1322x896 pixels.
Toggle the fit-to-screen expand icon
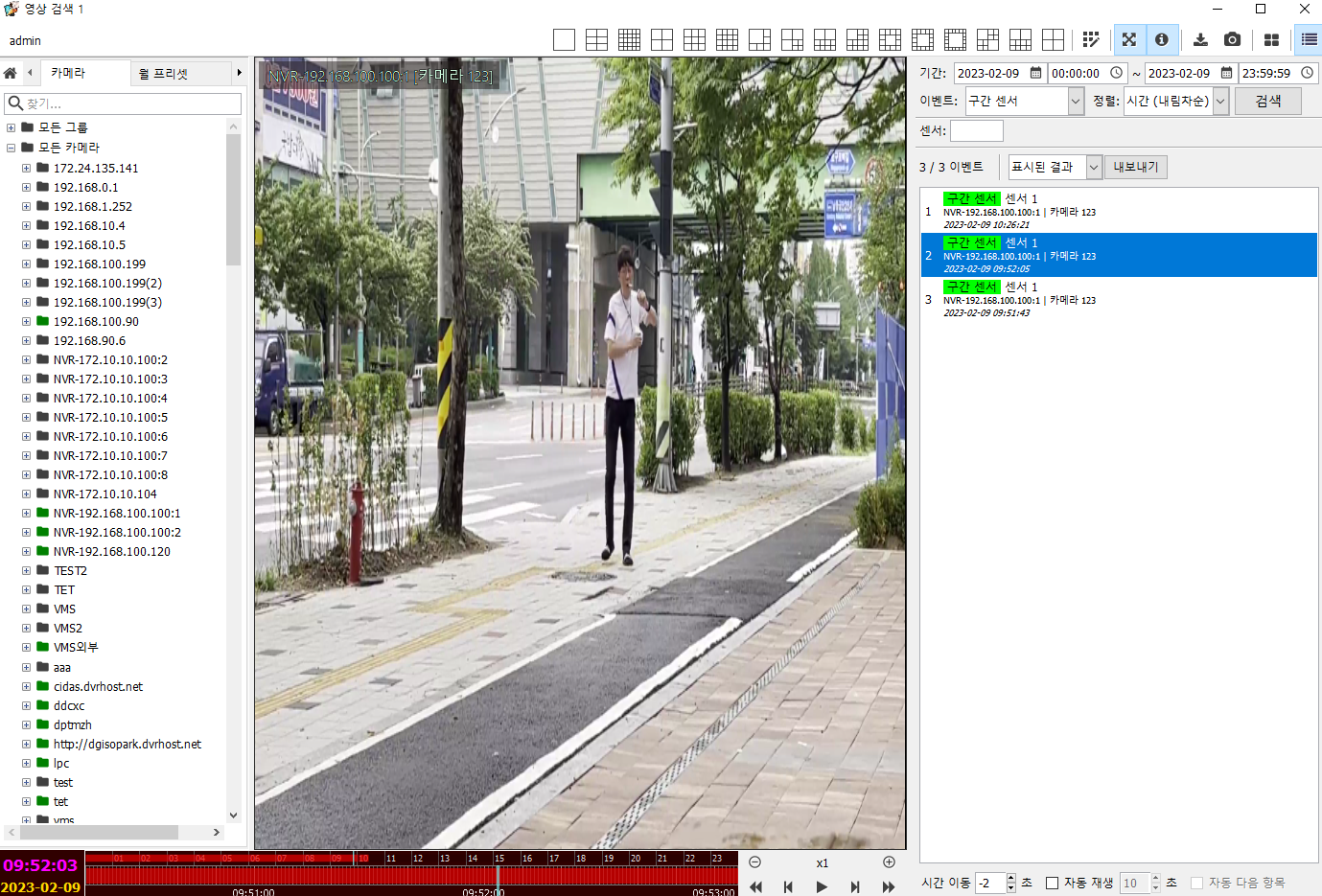[1129, 40]
